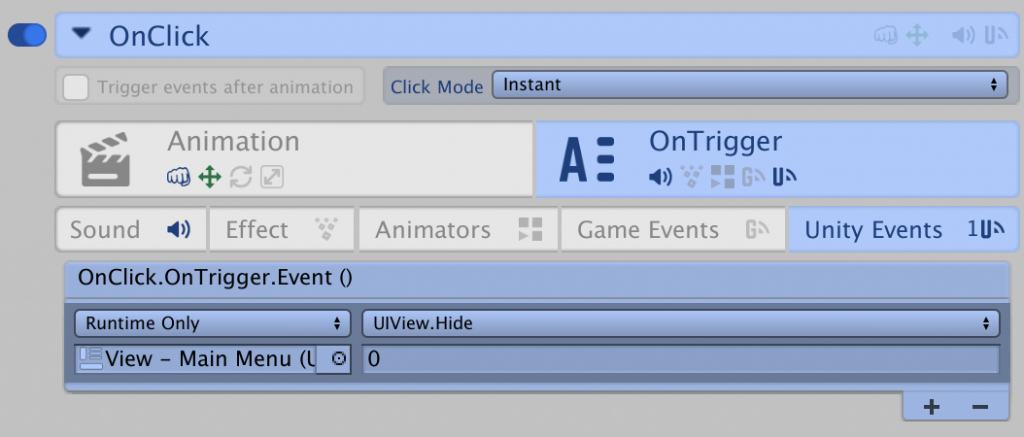Click the punch icon under Animation

click(x=179, y=178)
